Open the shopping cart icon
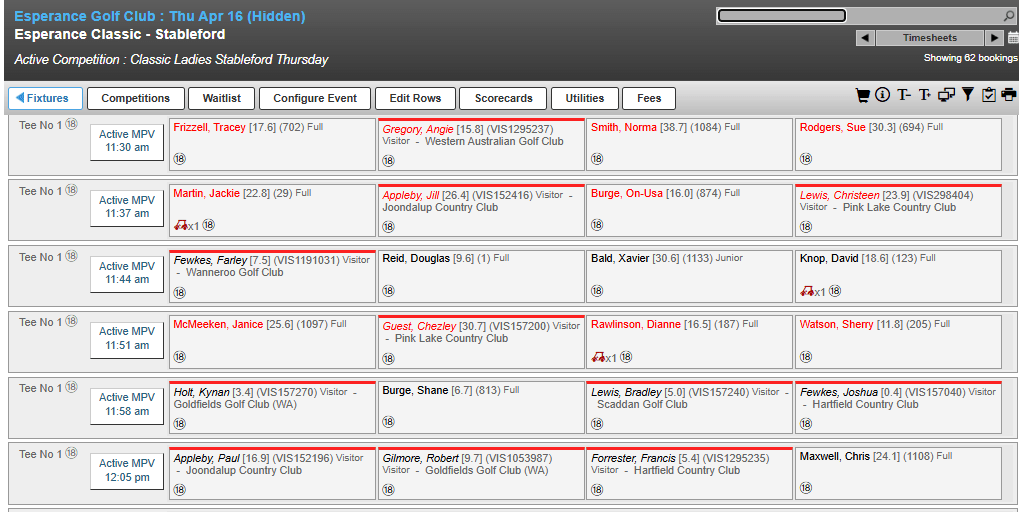This screenshot has height=512, width=1019. point(862,95)
